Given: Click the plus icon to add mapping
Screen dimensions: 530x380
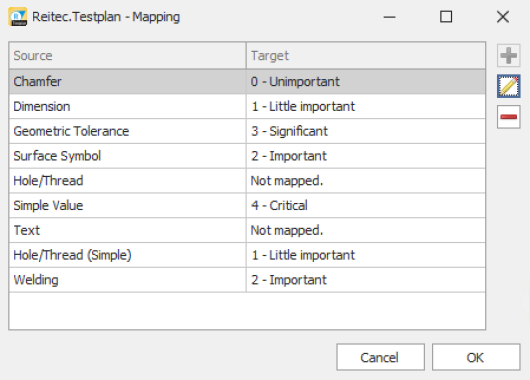Looking at the screenshot, I should click(508, 56).
